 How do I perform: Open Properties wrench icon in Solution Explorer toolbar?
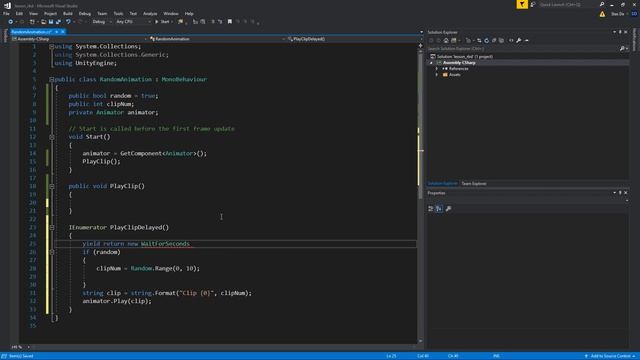point(519,40)
